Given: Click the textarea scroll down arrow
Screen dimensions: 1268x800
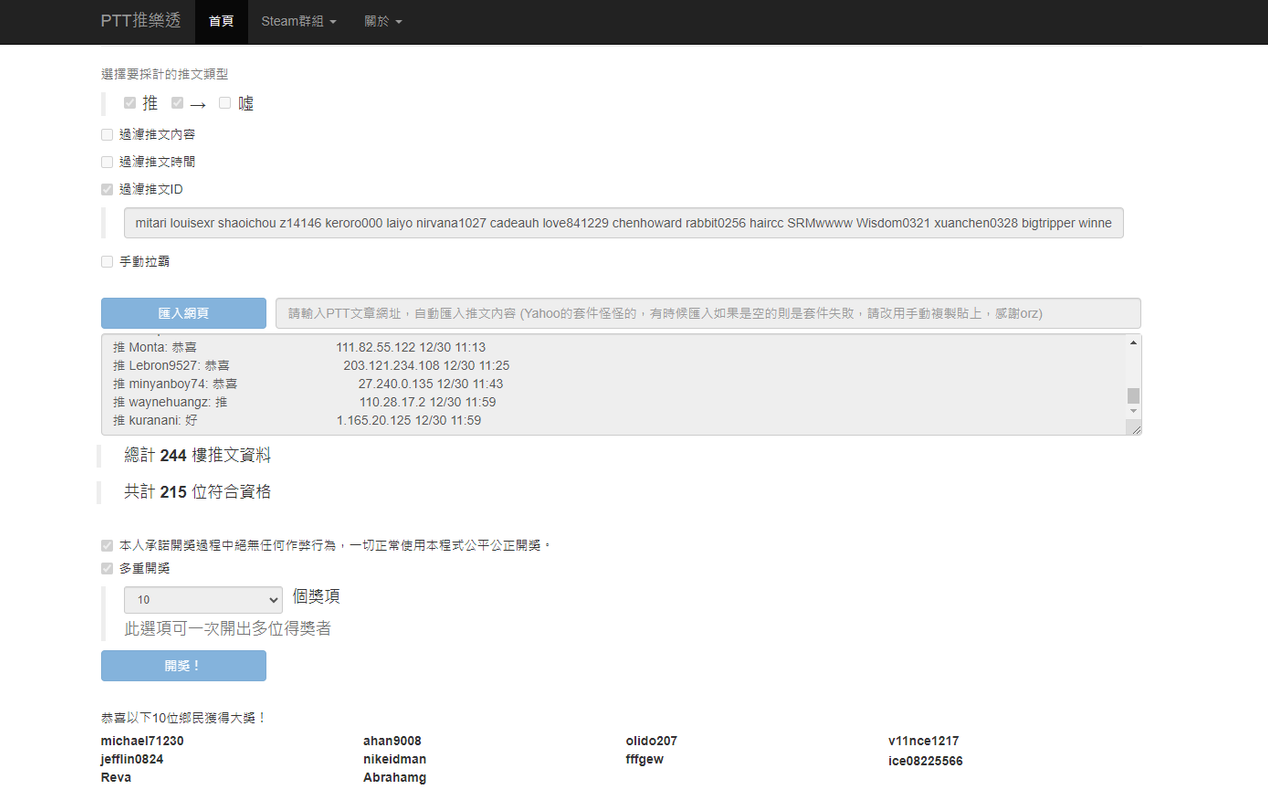Looking at the screenshot, I should (1133, 411).
